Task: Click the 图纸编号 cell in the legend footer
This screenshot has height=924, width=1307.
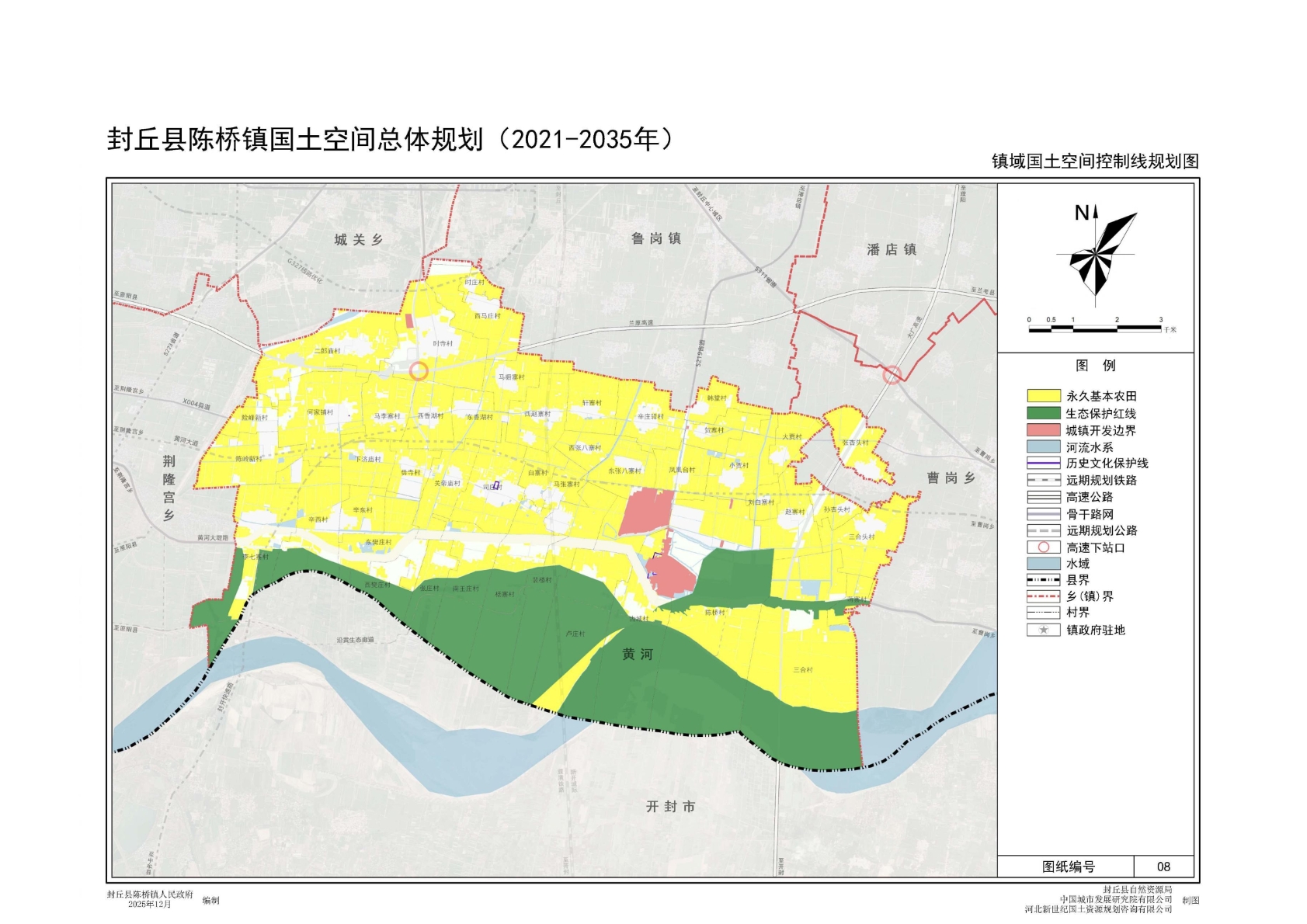Action: 1068,867
